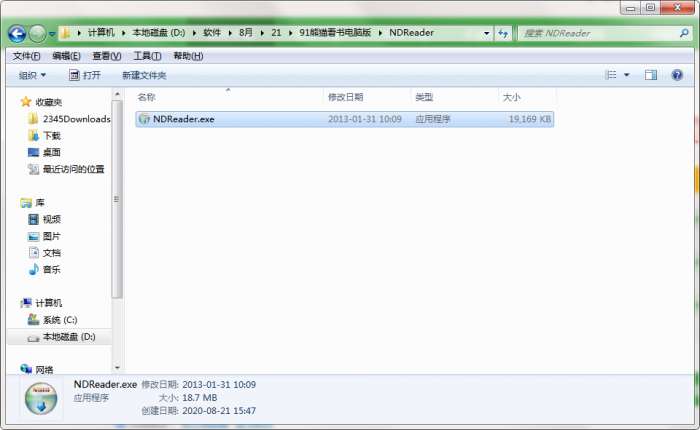
Task: Open 最近访问的位置 in navigation pane
Action: (x=74, y=169)
